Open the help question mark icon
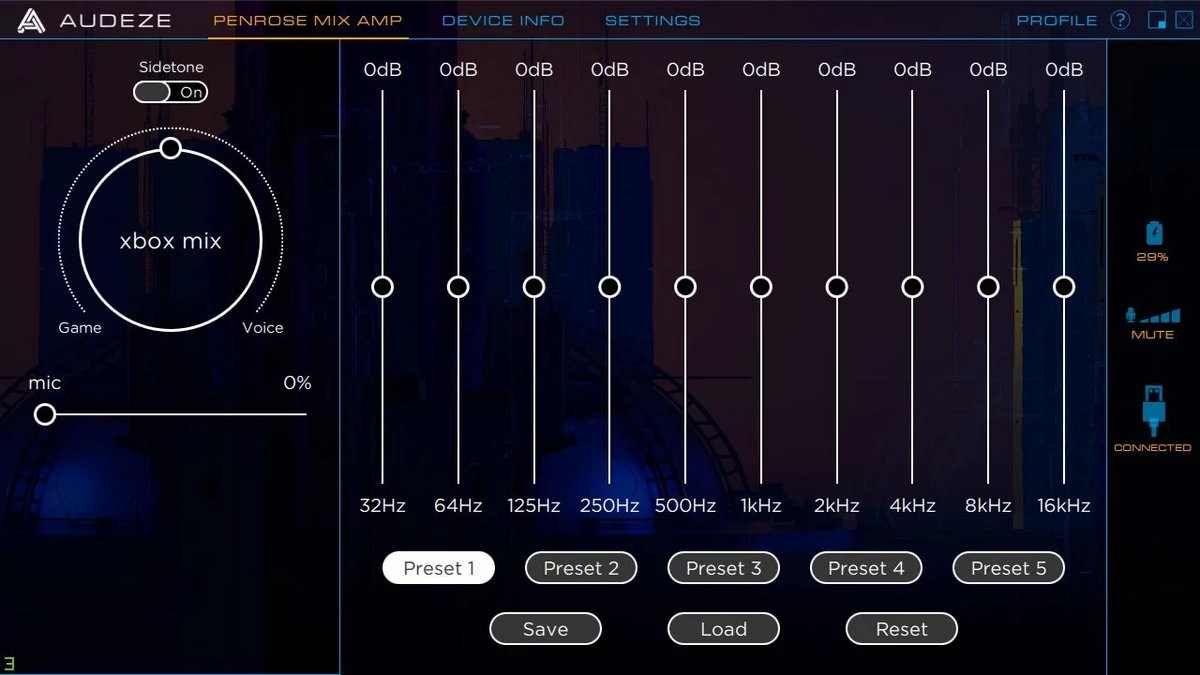1200x675 pixels. coord(1120,20)
